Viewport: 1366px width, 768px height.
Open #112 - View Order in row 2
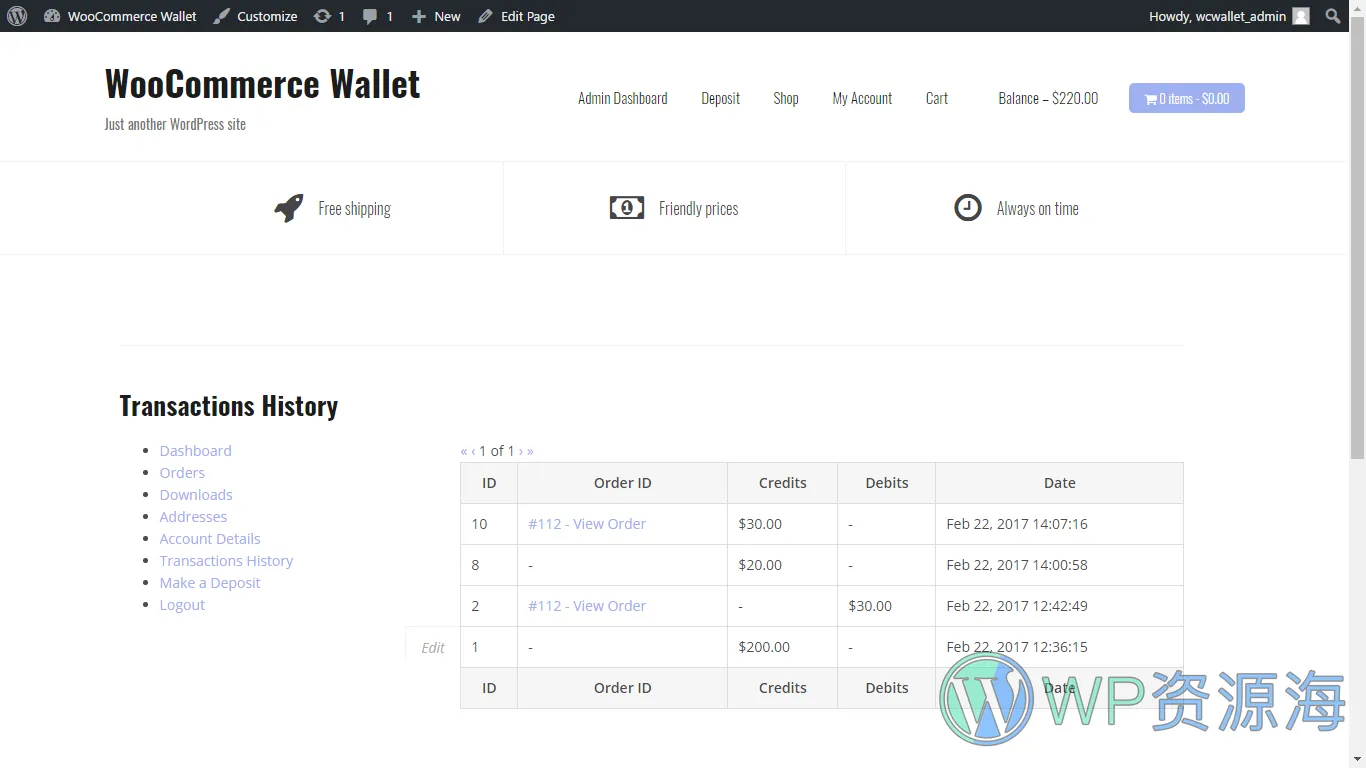(587, 606)
